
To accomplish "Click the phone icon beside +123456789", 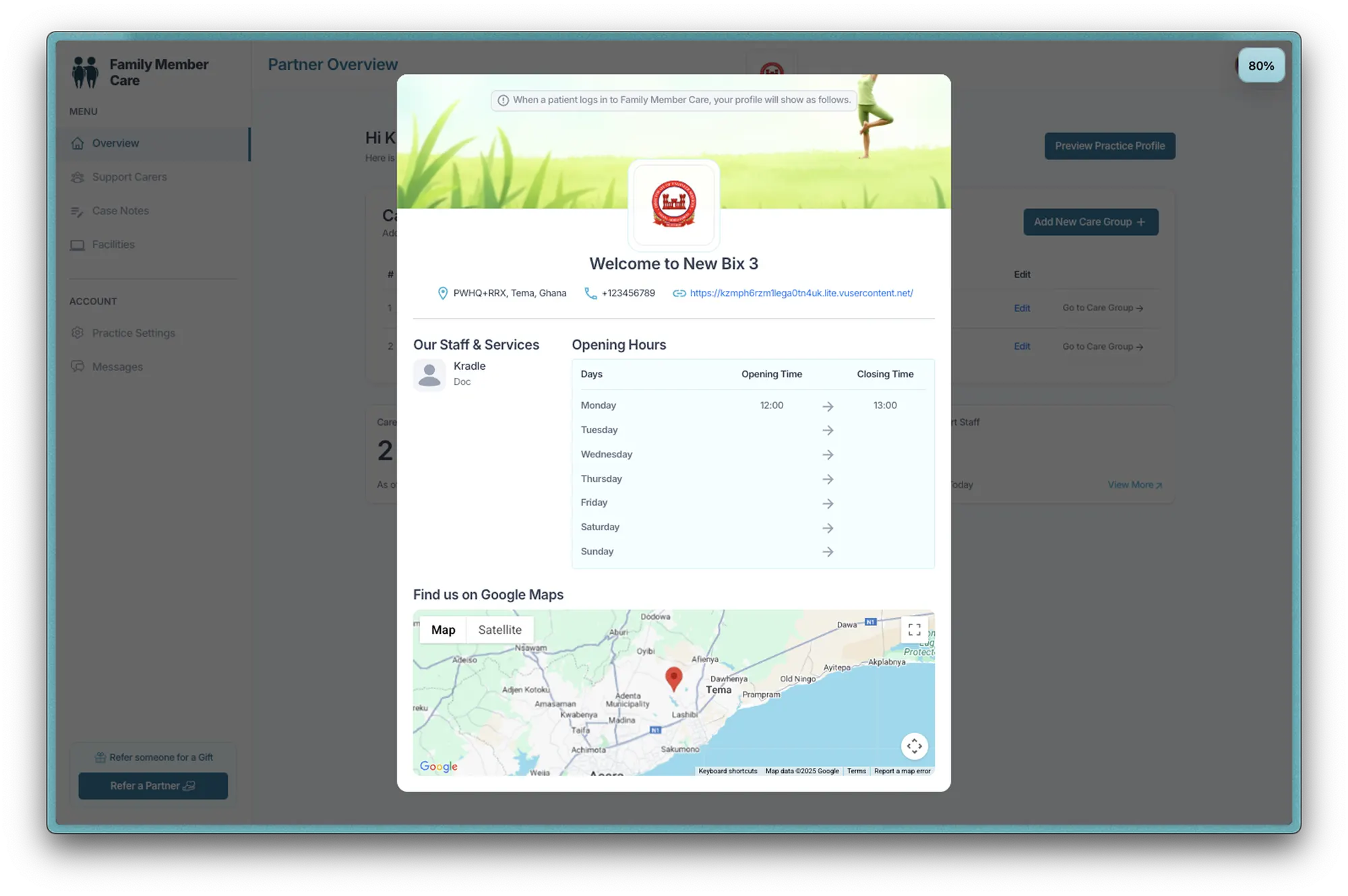I will point(590,293).
